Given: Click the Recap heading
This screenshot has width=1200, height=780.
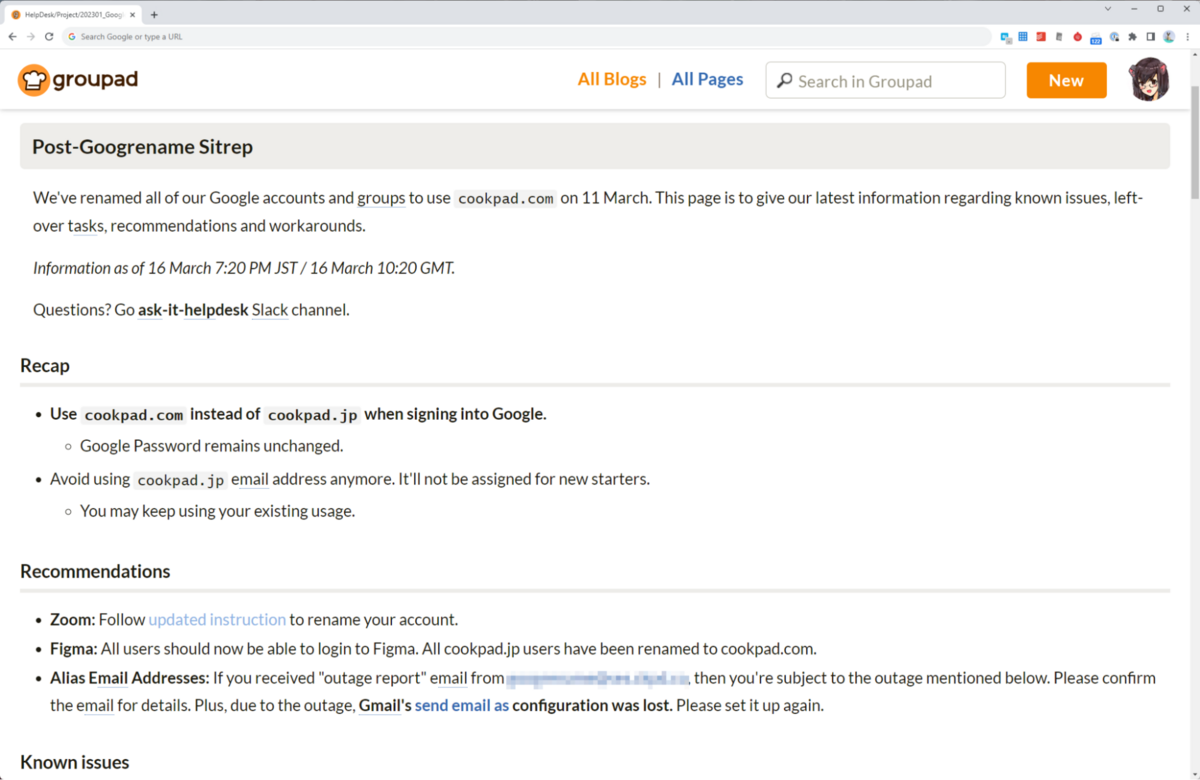Looking at the screenshot, I should pyautogui.click(x=45, y=365).
